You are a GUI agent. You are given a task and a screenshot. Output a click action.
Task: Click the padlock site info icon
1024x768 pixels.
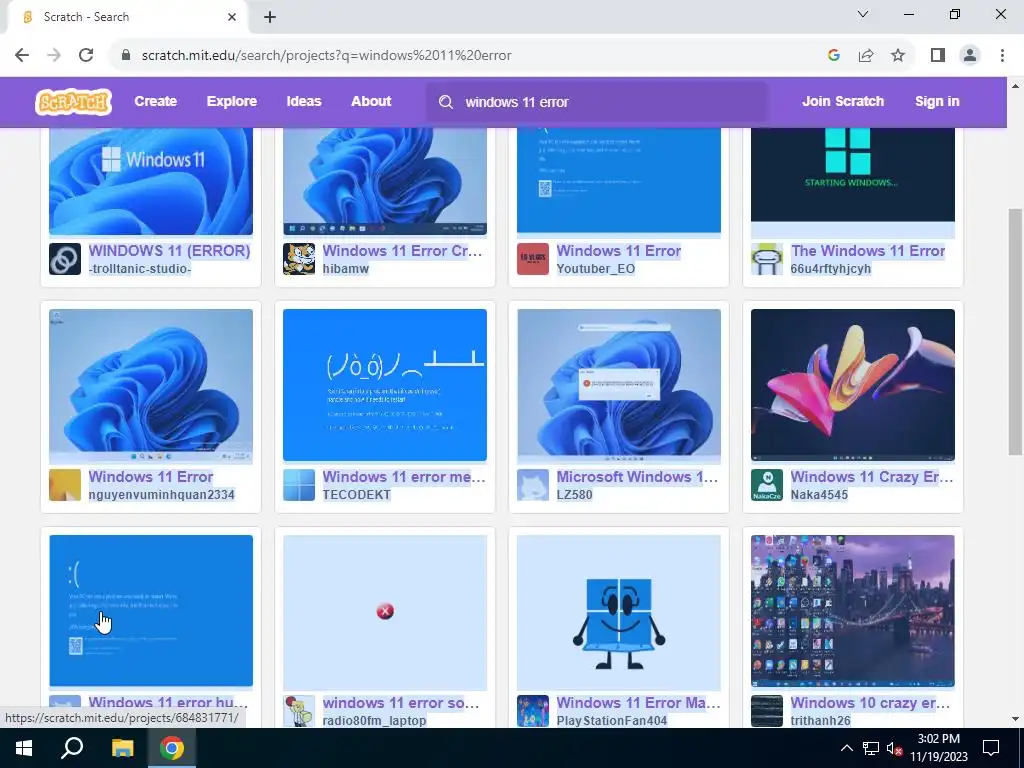click(x=126, y=56)
